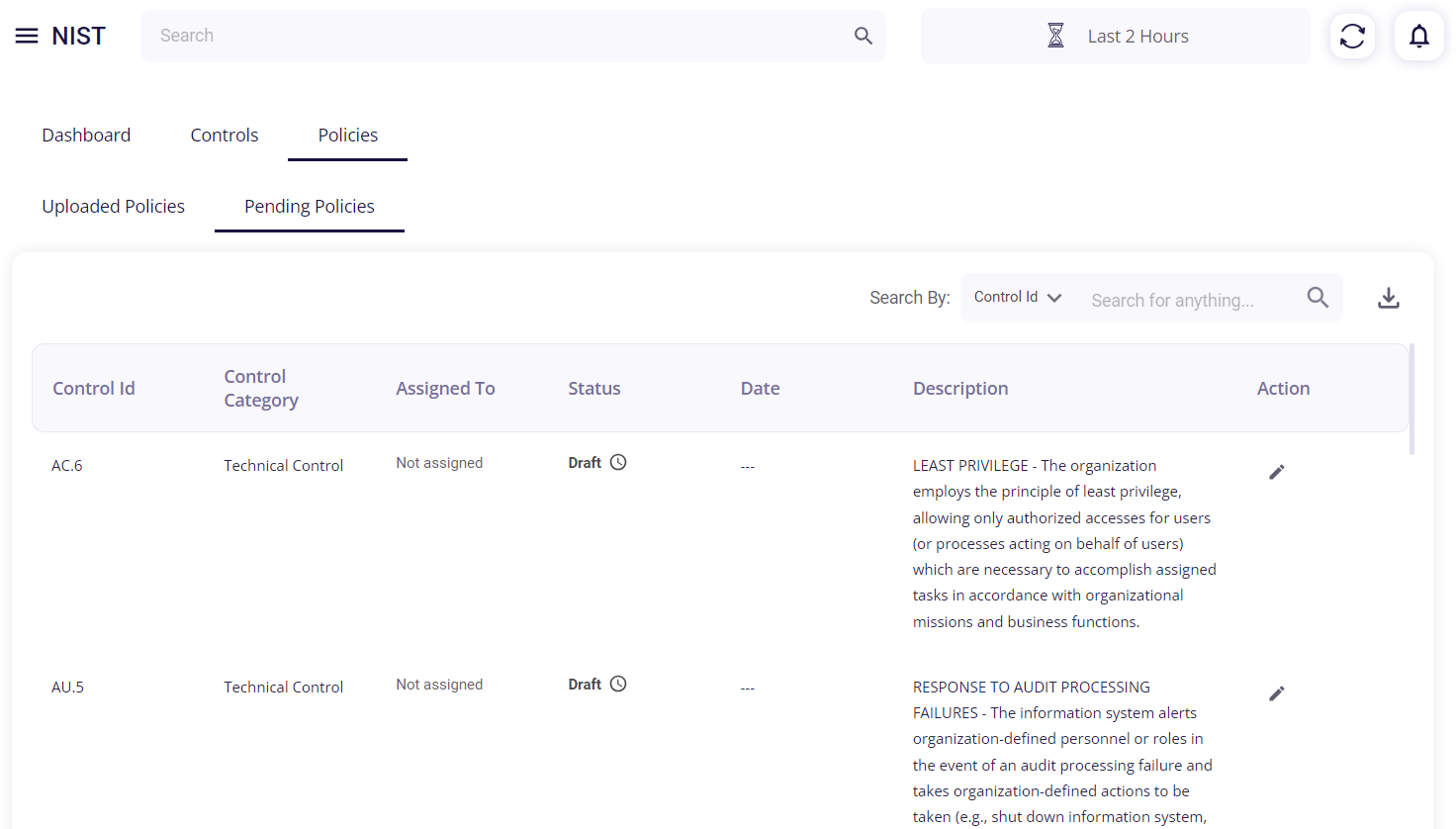Click the Search By label
This screenshot has height=829, width=1456.
coord(910,298)
